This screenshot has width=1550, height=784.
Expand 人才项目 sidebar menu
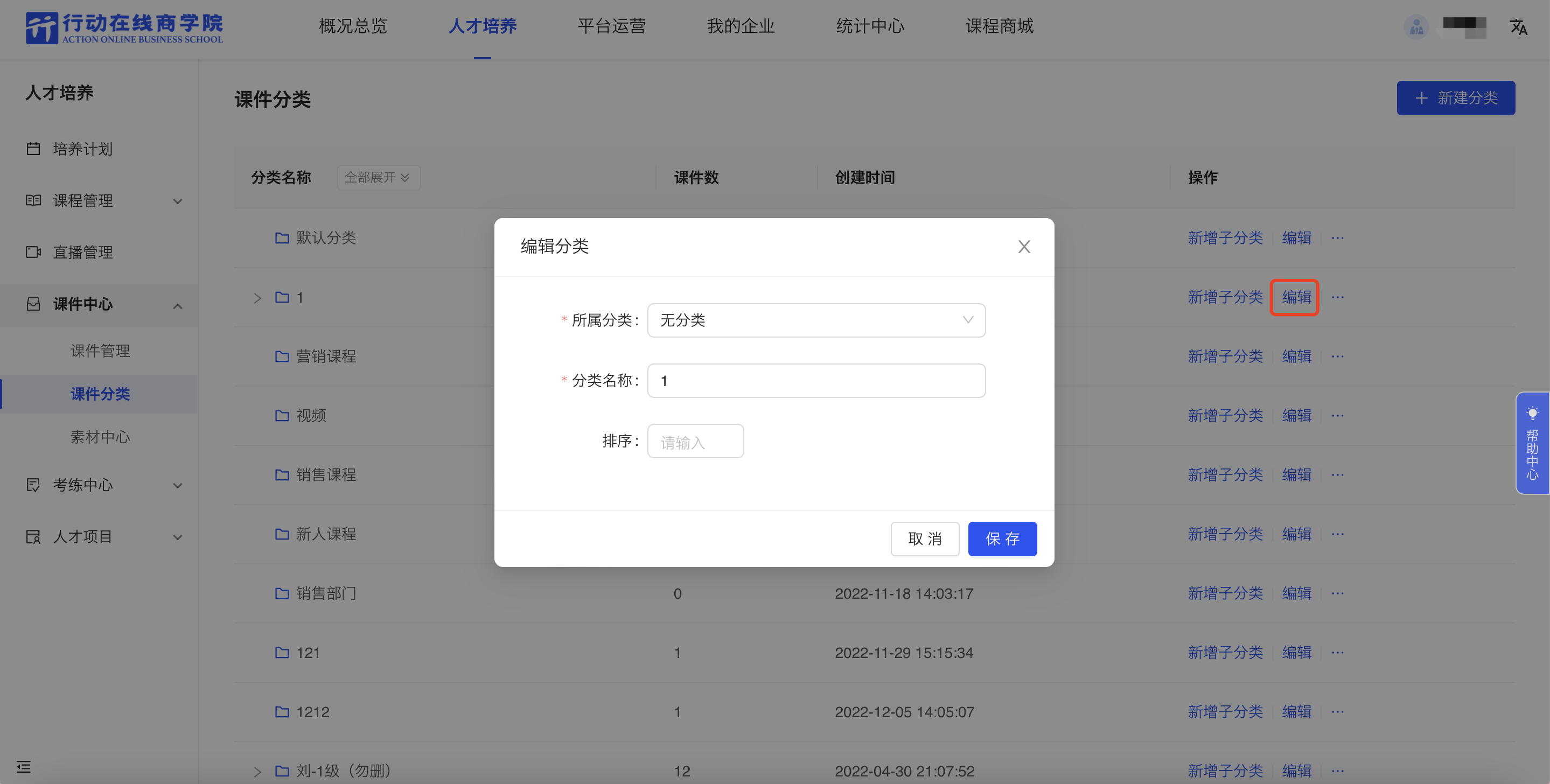[178, 537]
